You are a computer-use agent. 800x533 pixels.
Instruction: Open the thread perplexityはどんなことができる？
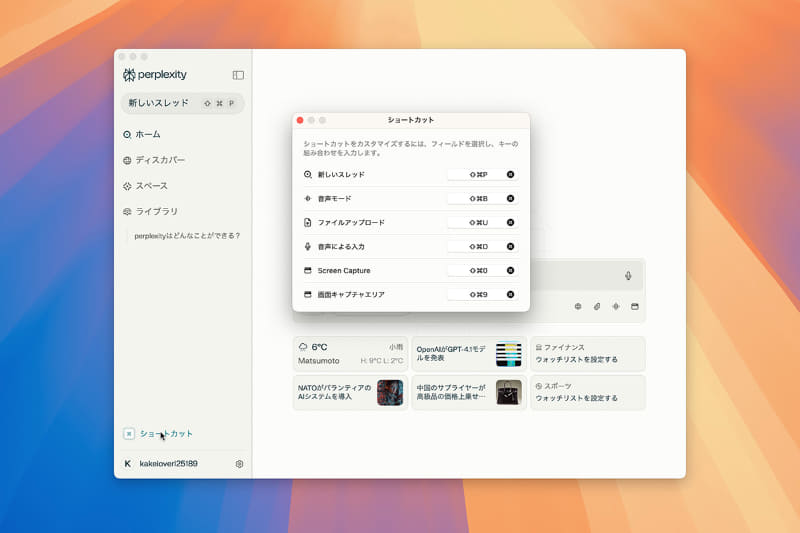coord(187,236)
